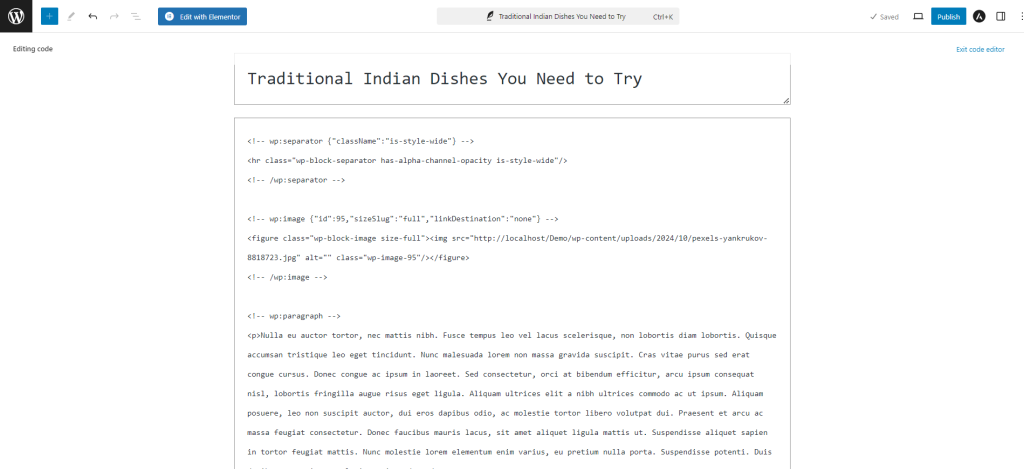Open the Astra settings circle icon
Screen dimensions: 1024x469
coord(979,16)
